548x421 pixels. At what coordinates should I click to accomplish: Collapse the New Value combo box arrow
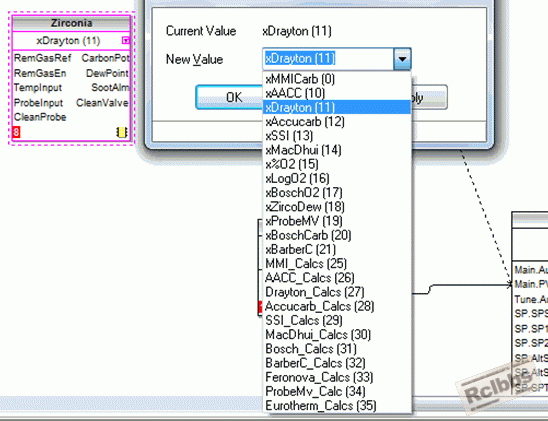[x=402, y=59]
